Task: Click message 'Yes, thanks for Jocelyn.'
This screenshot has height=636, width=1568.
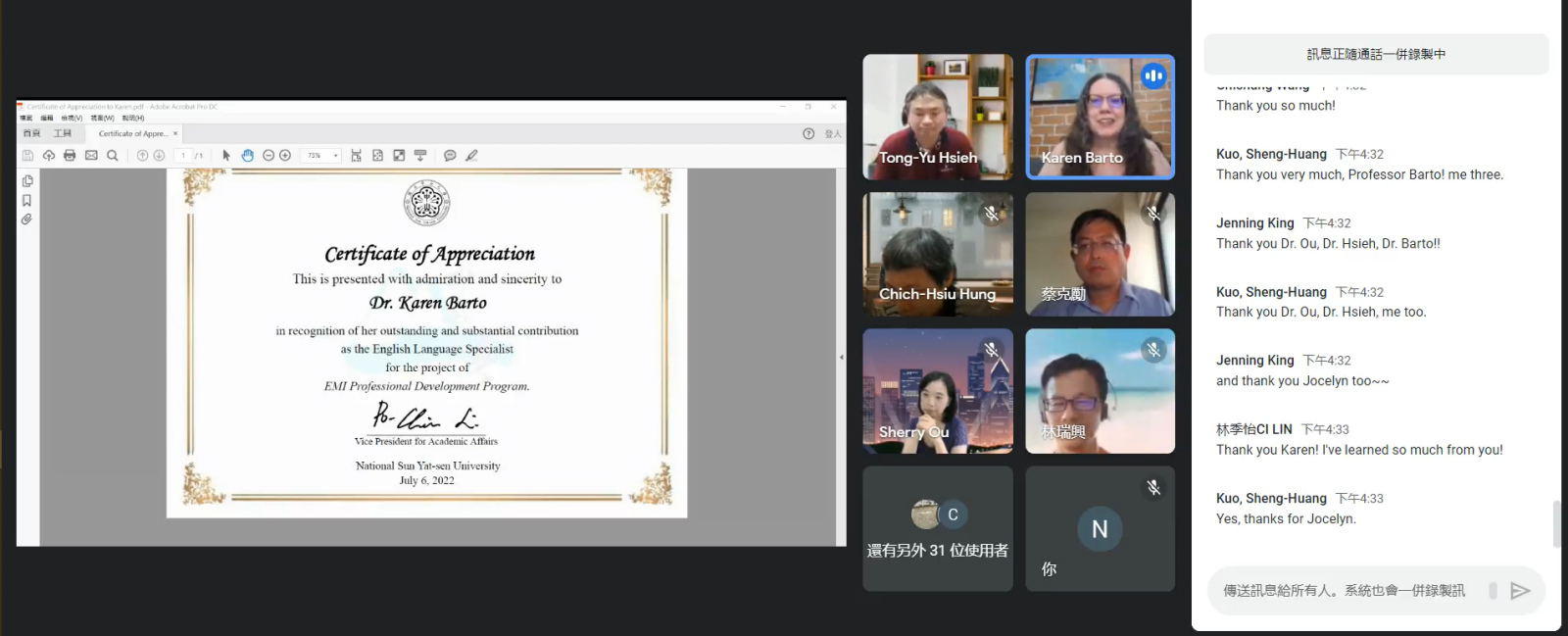Action: click(x=1286, y=519)
